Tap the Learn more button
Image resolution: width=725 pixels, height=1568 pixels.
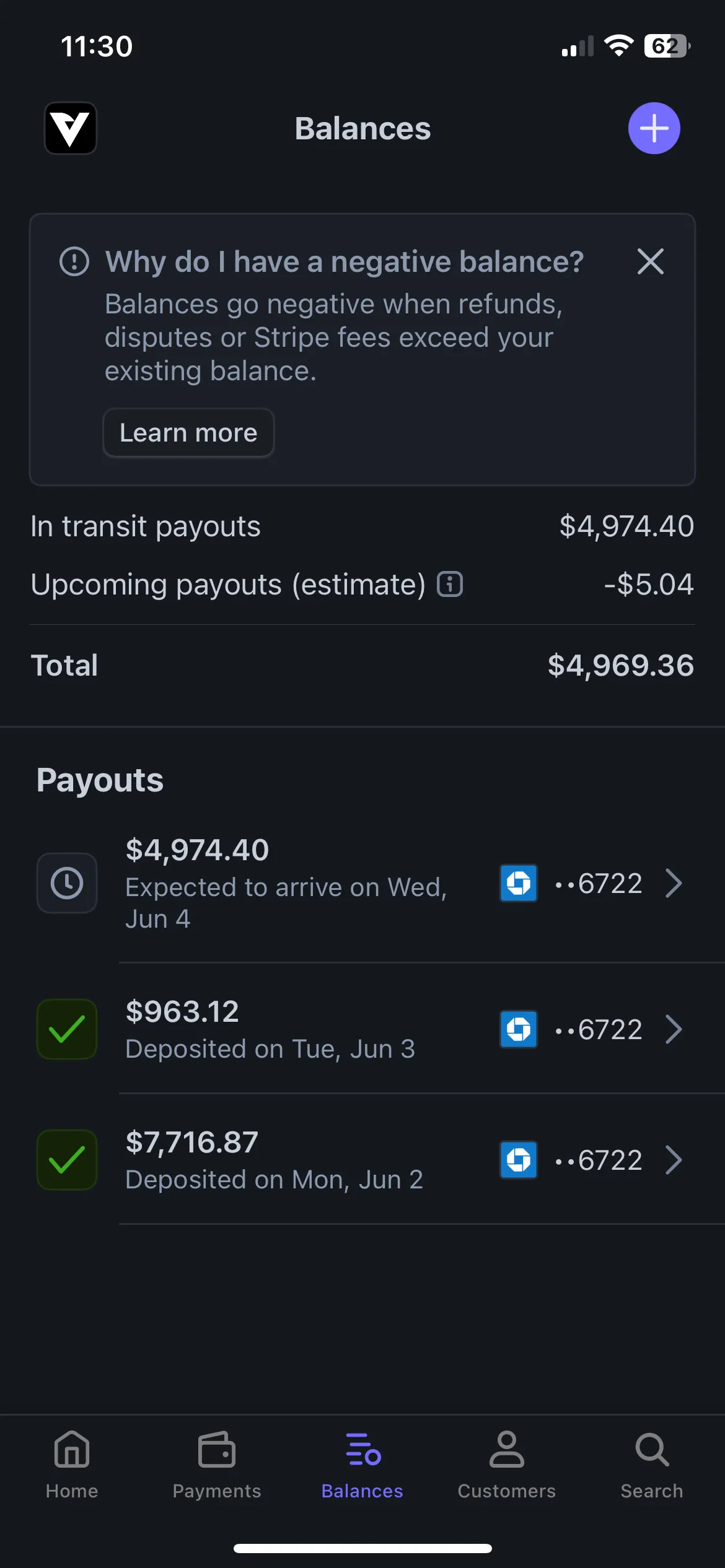188,433
